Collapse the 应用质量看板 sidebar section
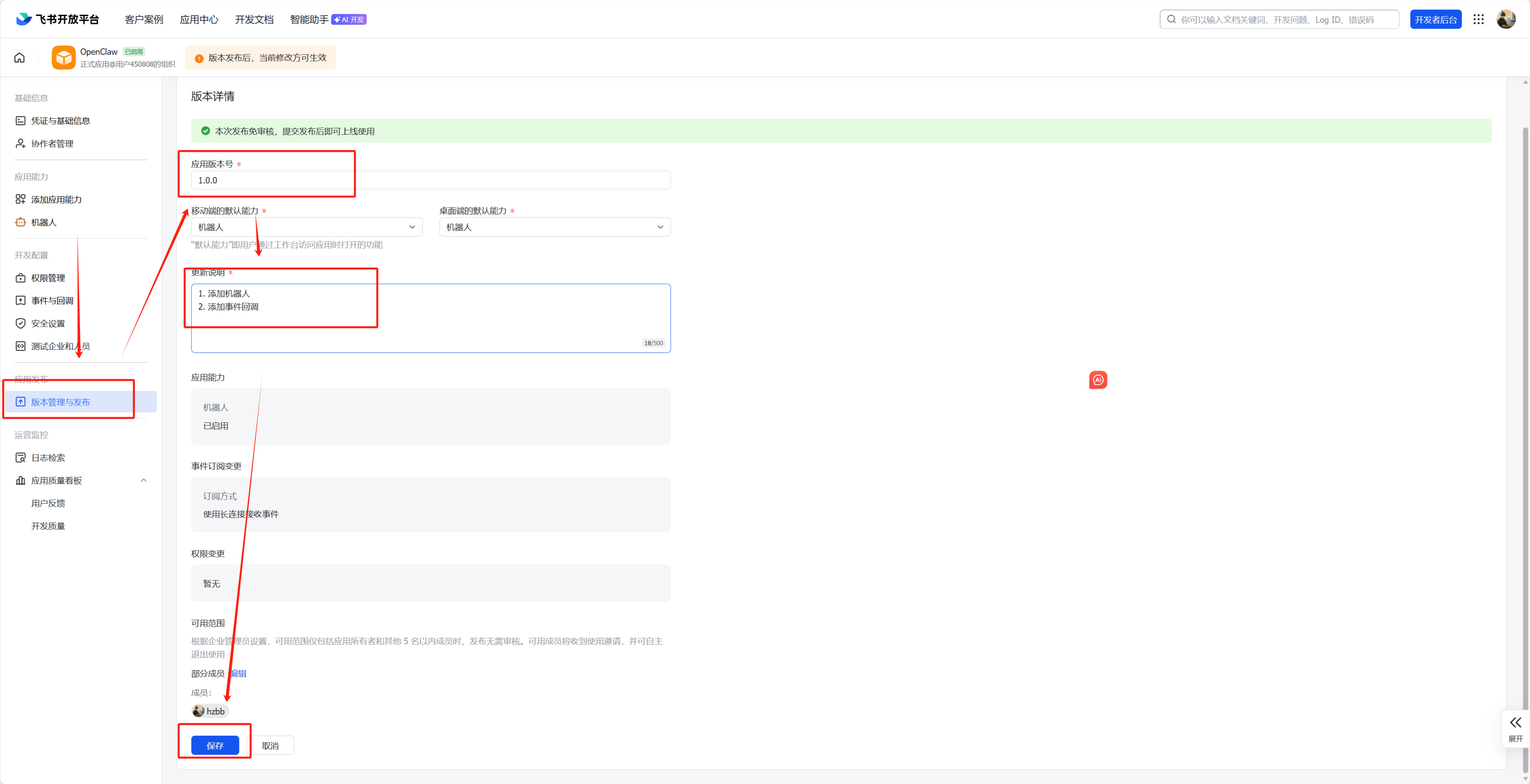1530x784 pixels. [x=143, y=480]
